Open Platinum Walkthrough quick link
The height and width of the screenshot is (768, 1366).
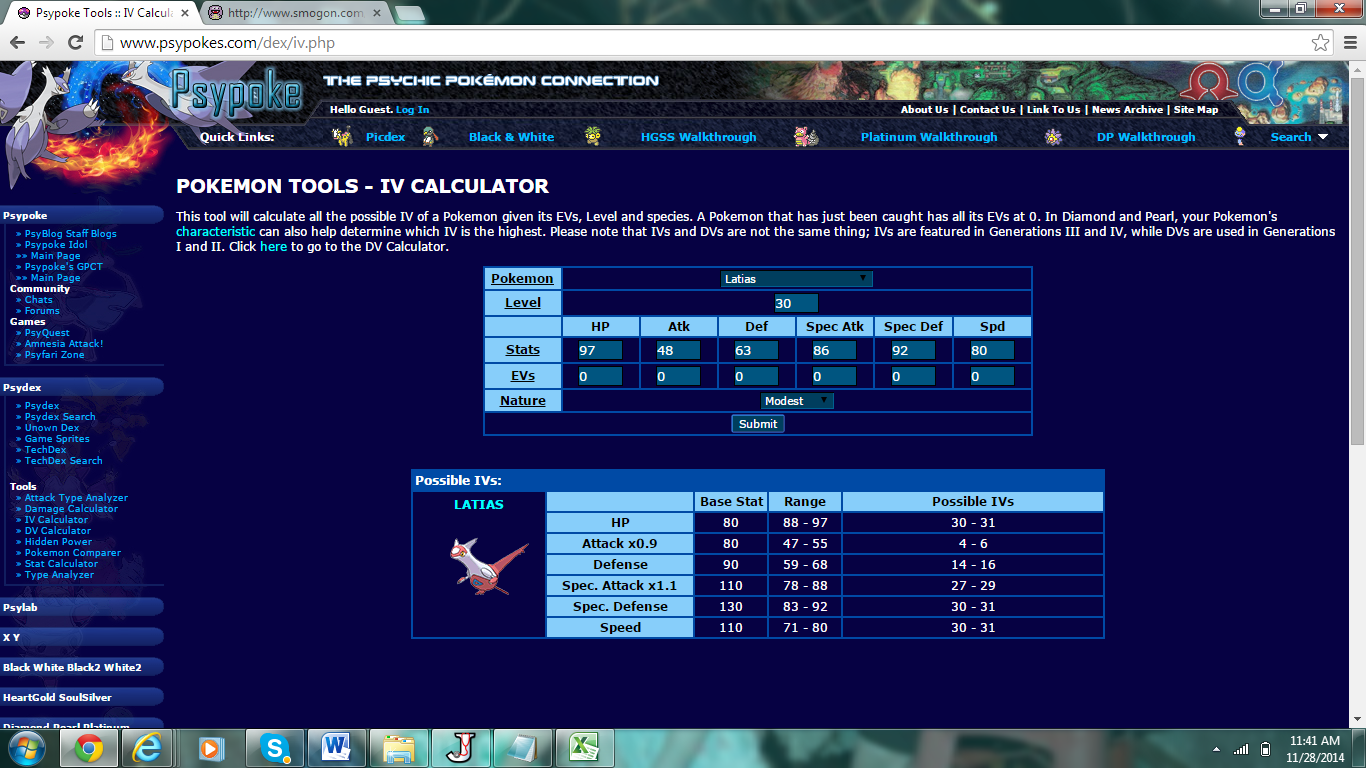[x=929, y=137]
